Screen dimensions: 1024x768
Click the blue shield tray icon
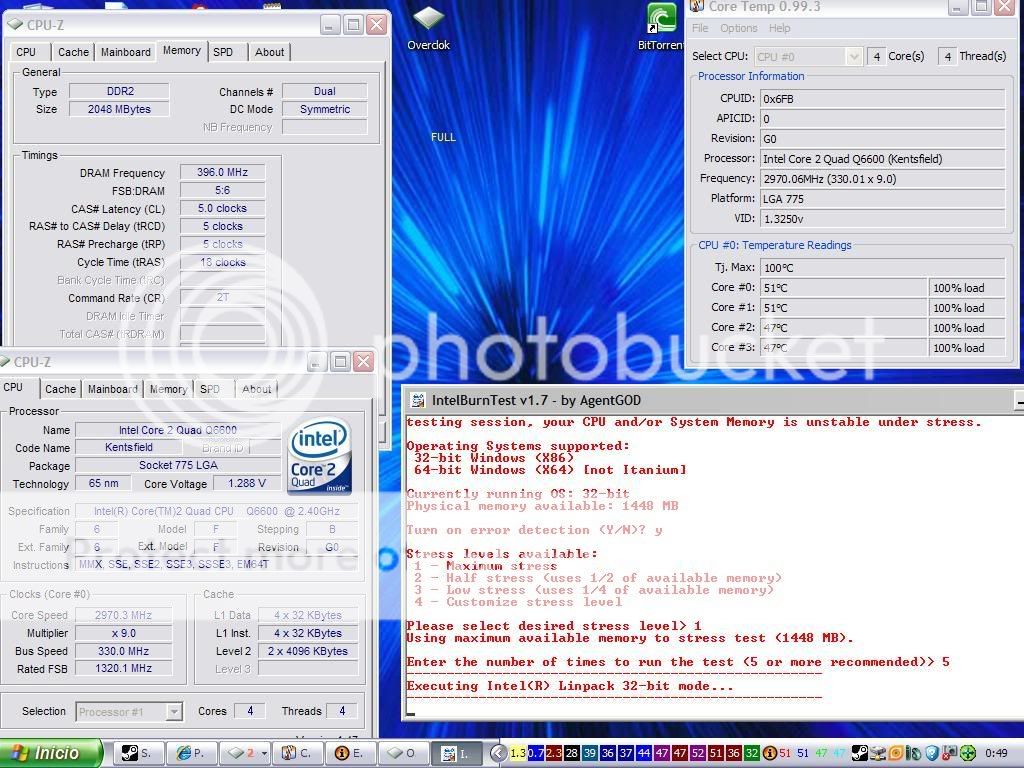click(932, 753)
